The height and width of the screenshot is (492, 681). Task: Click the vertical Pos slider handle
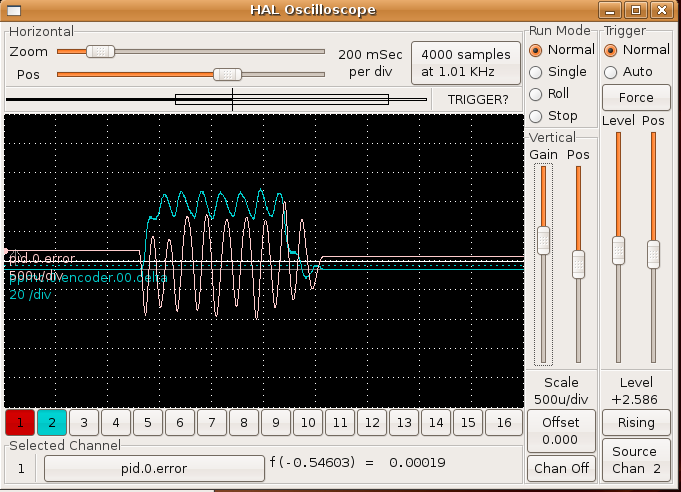click(x=578, y=264)
